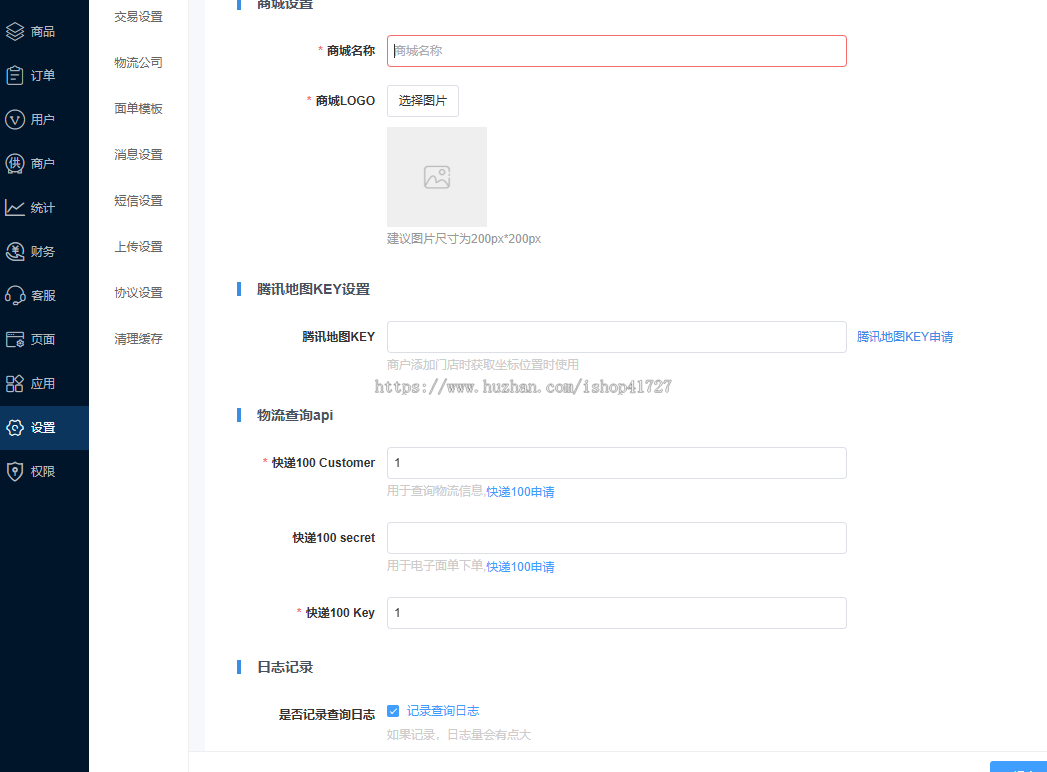Switch to 短信设置
This screenshot has height=772, width=1047.
pos(138,201)
